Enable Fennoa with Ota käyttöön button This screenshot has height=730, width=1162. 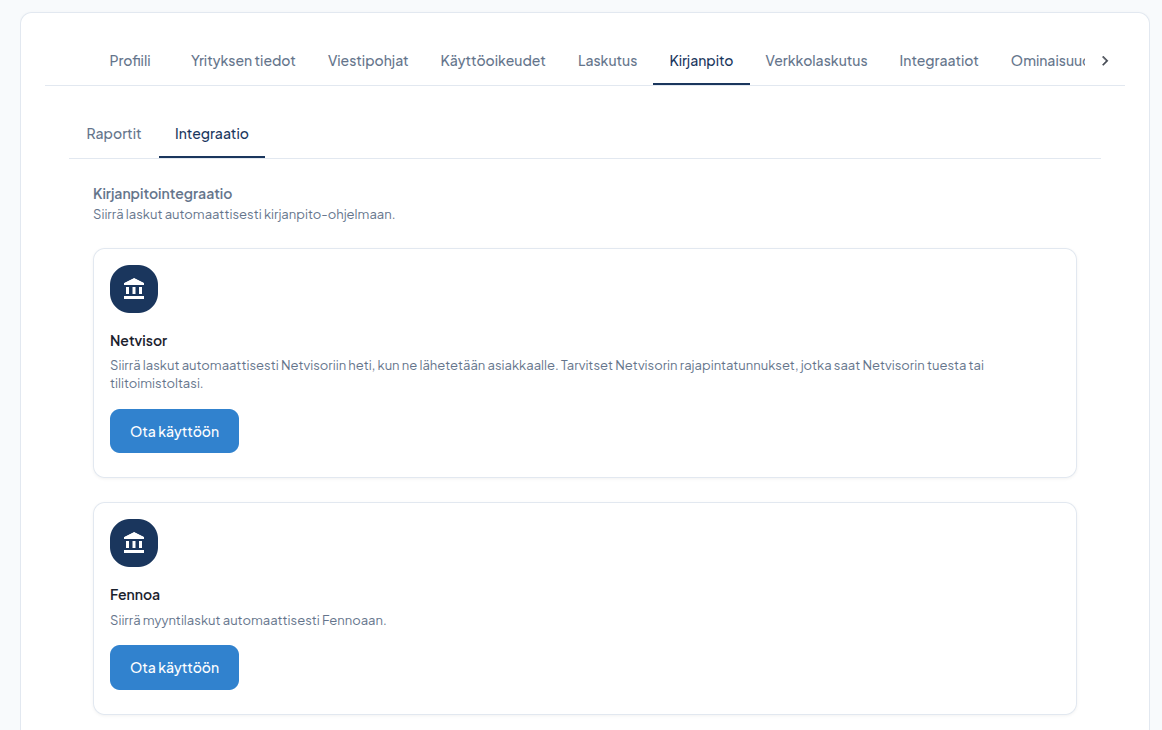point(174,668)
